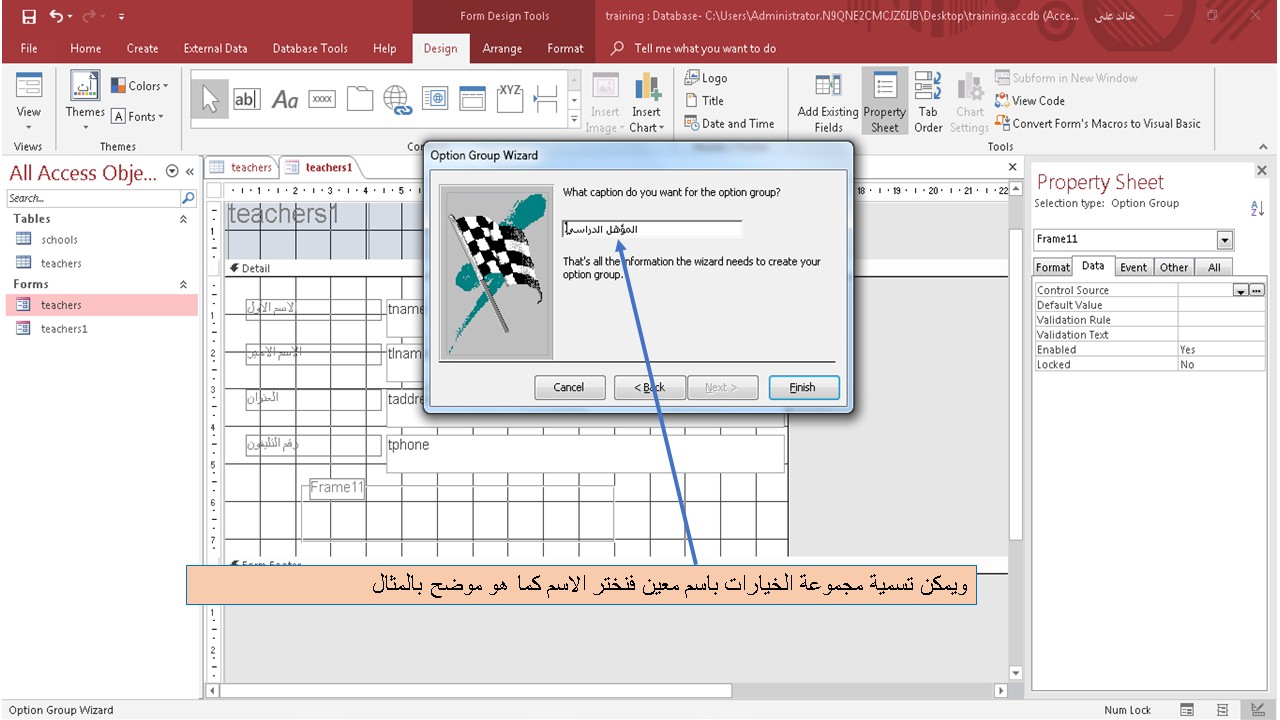Choose the Label (Aa) control
1280x720 pixels.
pyautogui.click(x=285, y=99)
